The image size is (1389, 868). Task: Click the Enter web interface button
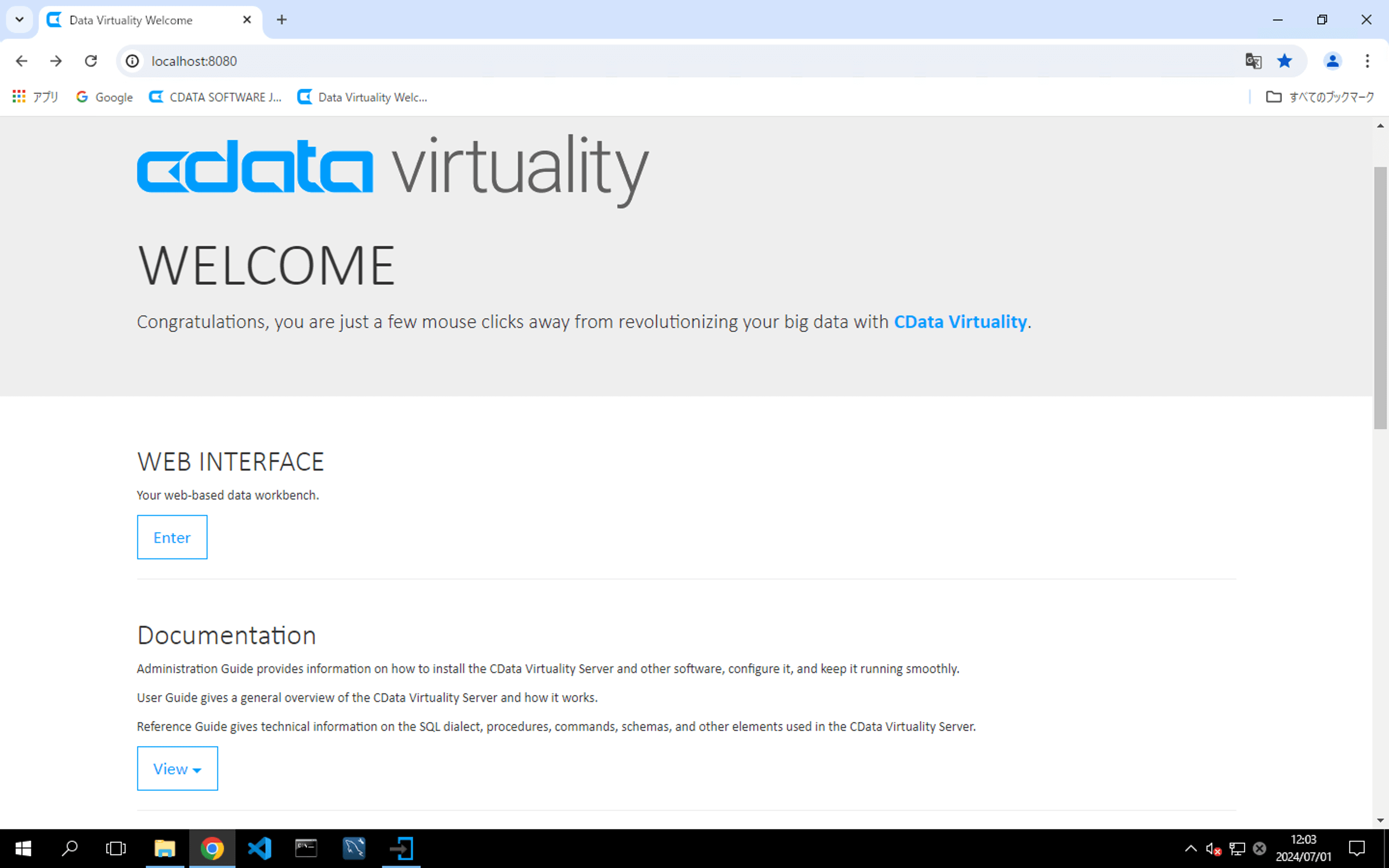172,537
